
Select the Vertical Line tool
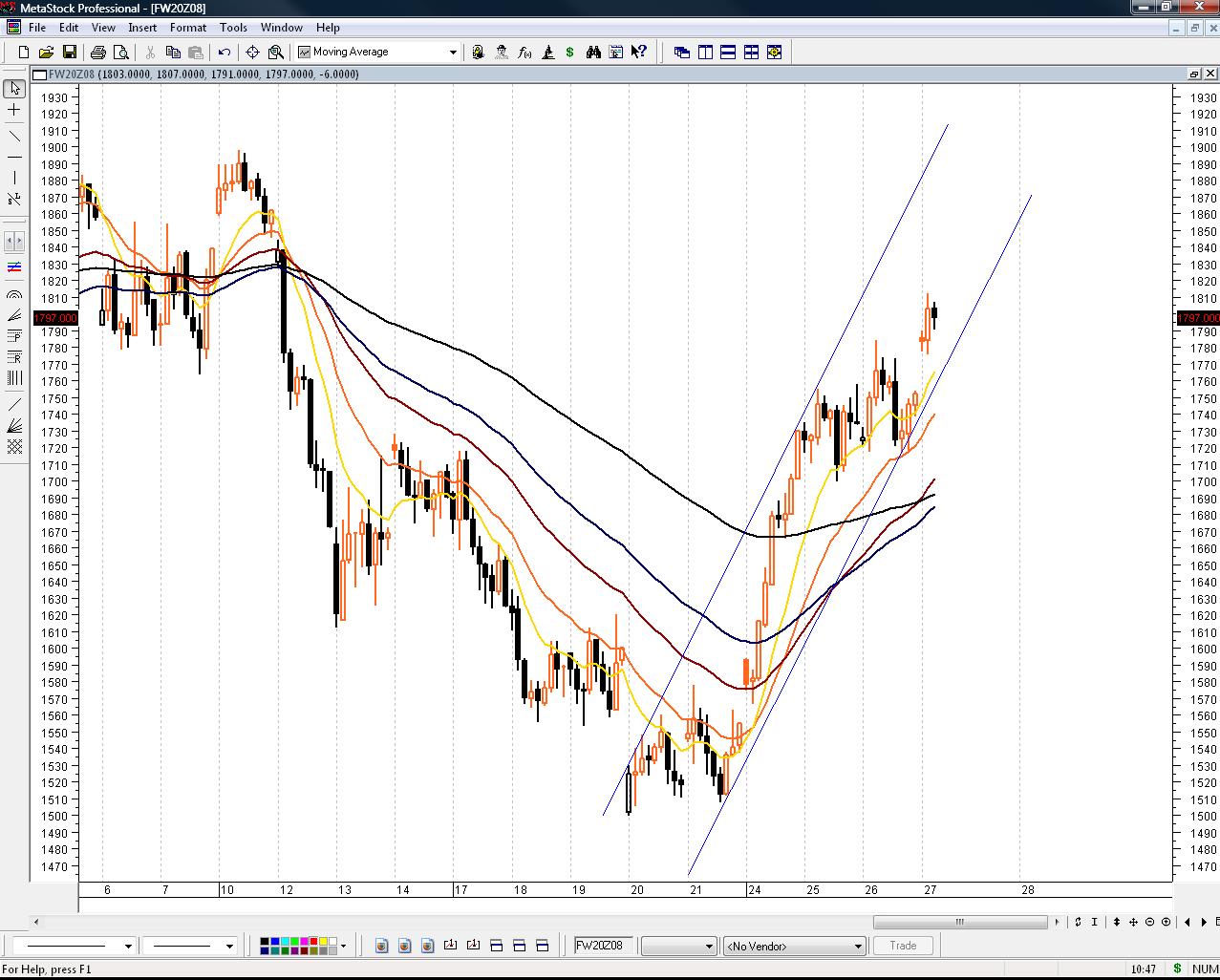(x=14, y=178)
